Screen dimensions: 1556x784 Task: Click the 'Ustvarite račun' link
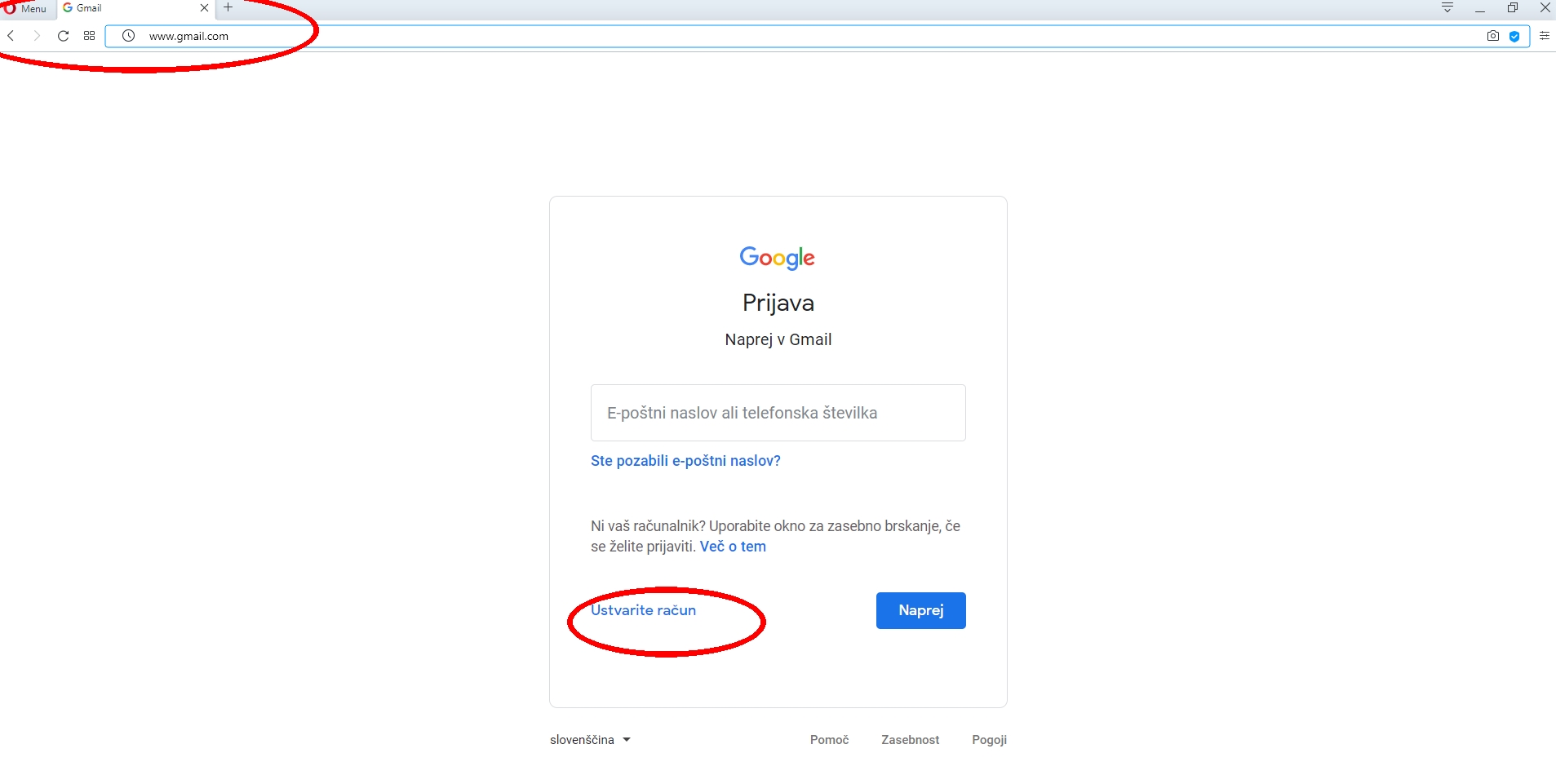coord(643,610)
